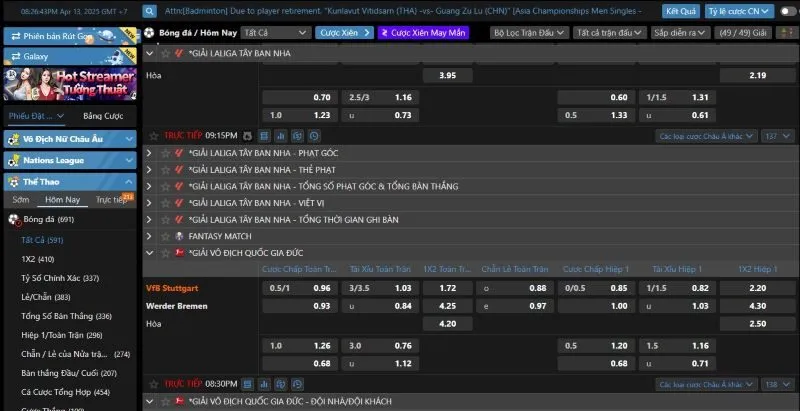
Task: Star the GIẢI VÔ ĐỊCH QUỐC GIA ĐỨC league
Action: click(x=163, y=252)
